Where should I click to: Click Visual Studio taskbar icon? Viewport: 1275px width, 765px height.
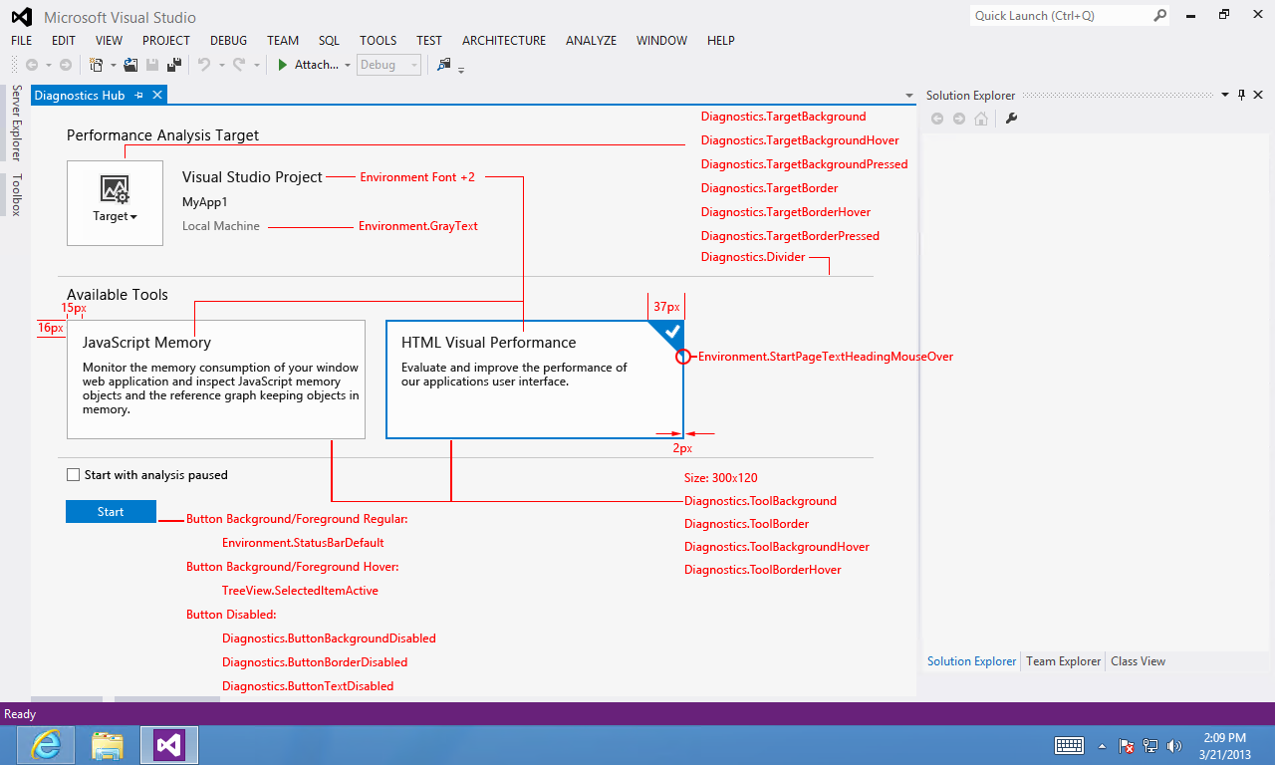click(x=169, y=745)
